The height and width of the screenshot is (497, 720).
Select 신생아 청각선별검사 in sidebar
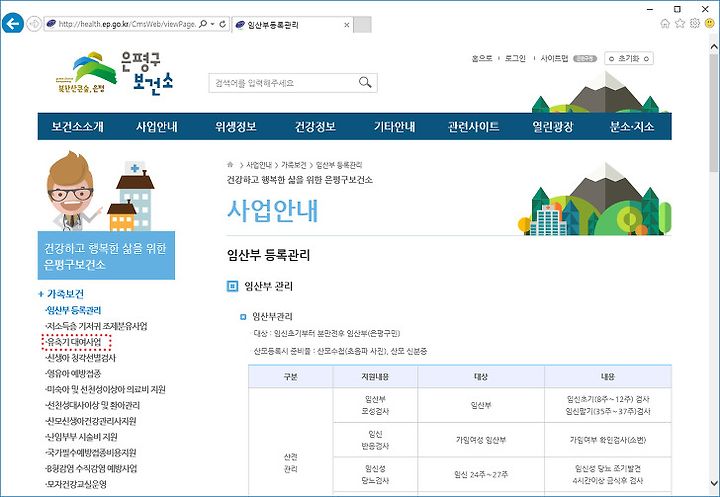pos(81,358)
